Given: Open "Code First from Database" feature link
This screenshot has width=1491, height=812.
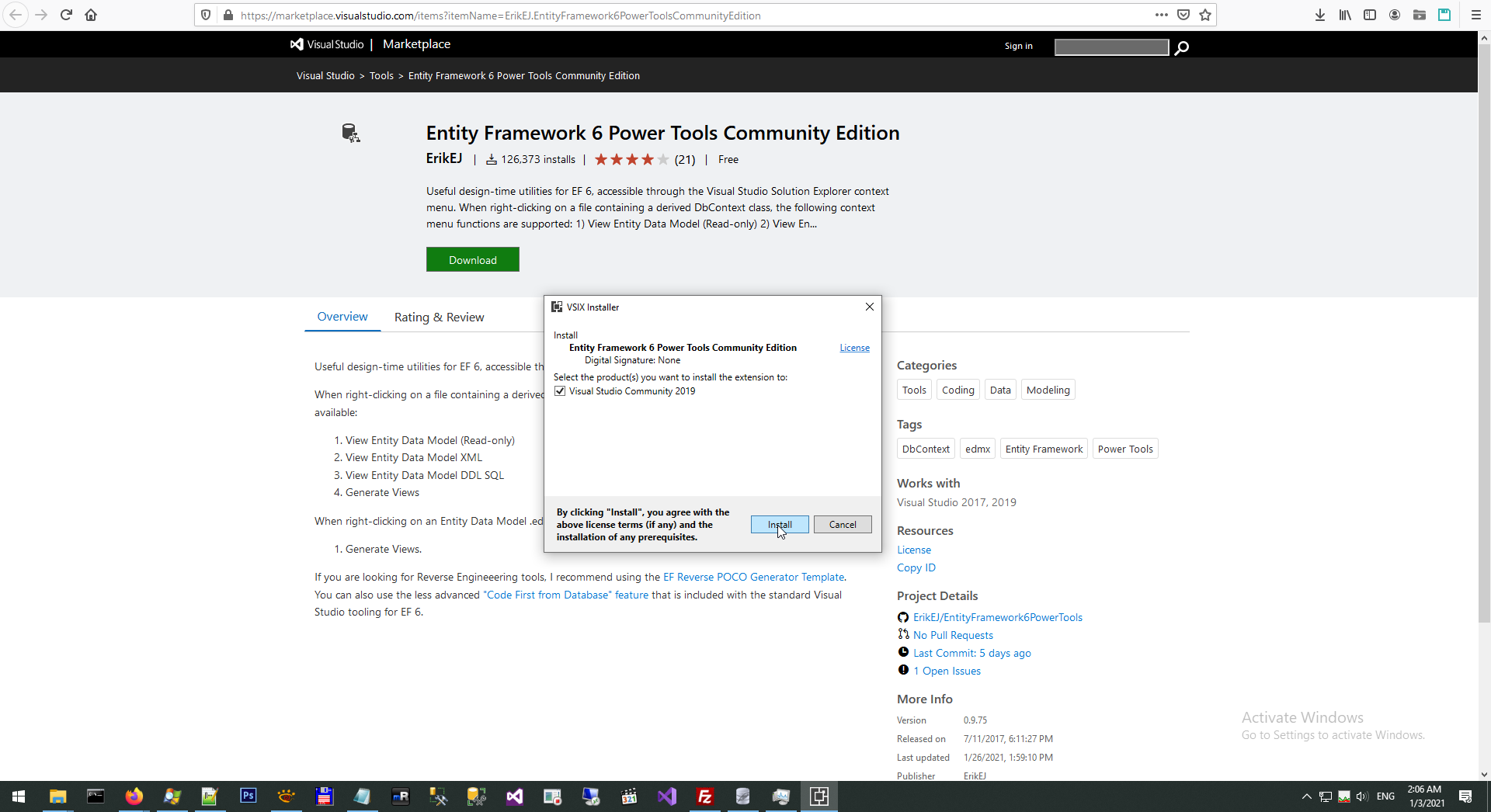Looking at the screenshot, I should click(x=565, y=595).
